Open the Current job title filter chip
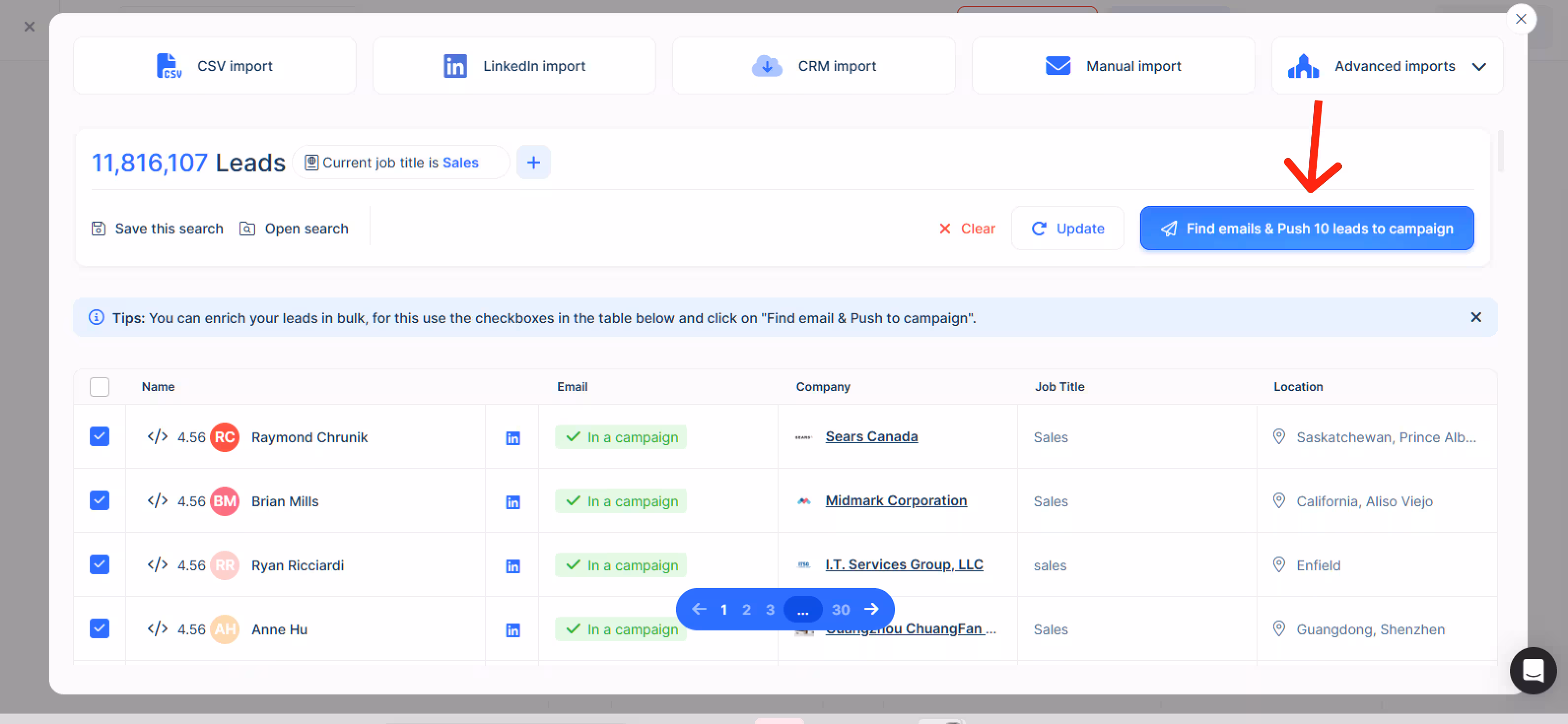This screenshot has width=1568, height=724. 401,163
